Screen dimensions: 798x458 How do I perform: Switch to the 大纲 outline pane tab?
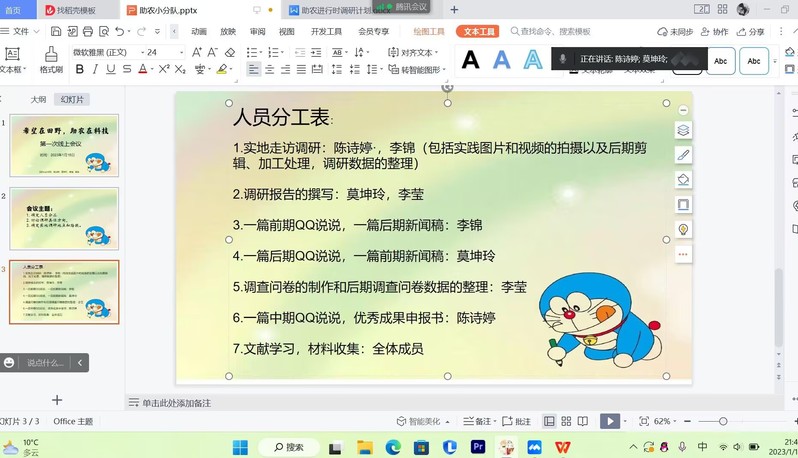[38, 99]
